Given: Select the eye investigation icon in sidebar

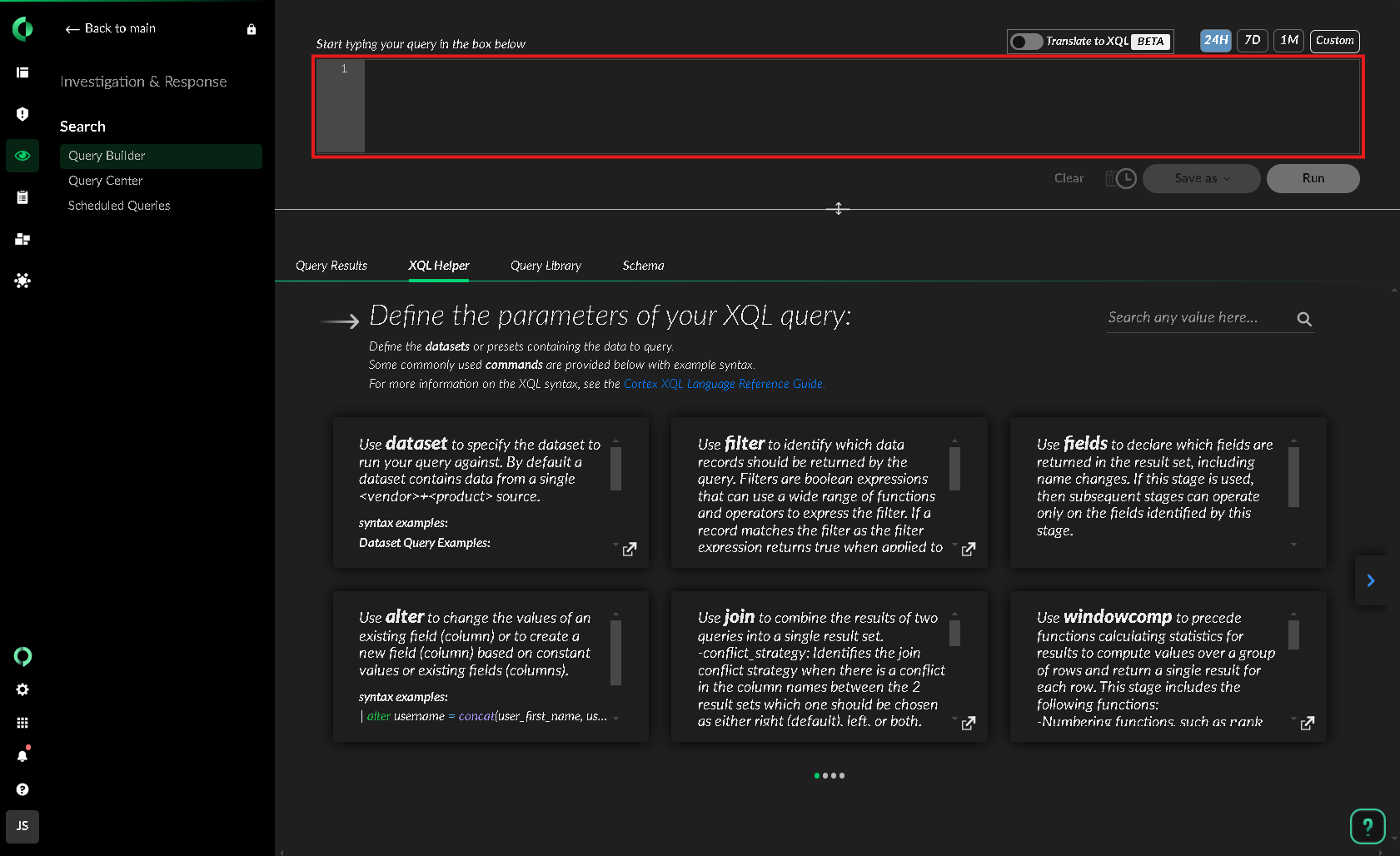Looking at the screenshot, I should 22,156.
